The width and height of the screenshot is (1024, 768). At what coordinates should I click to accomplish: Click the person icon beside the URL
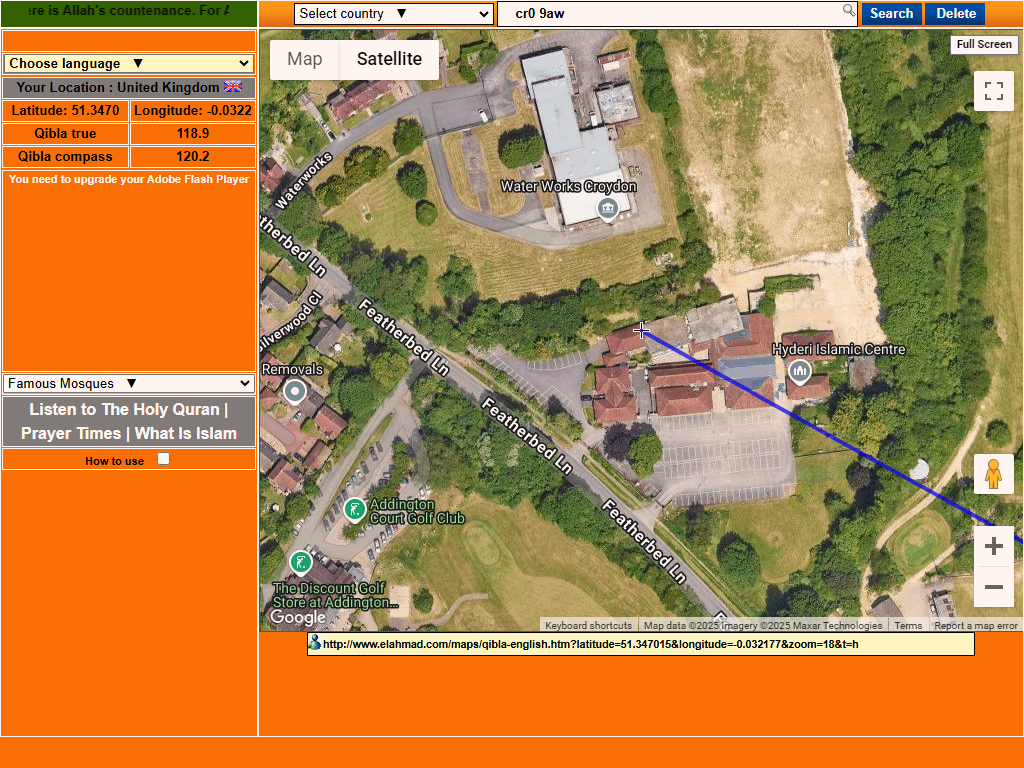314,643
